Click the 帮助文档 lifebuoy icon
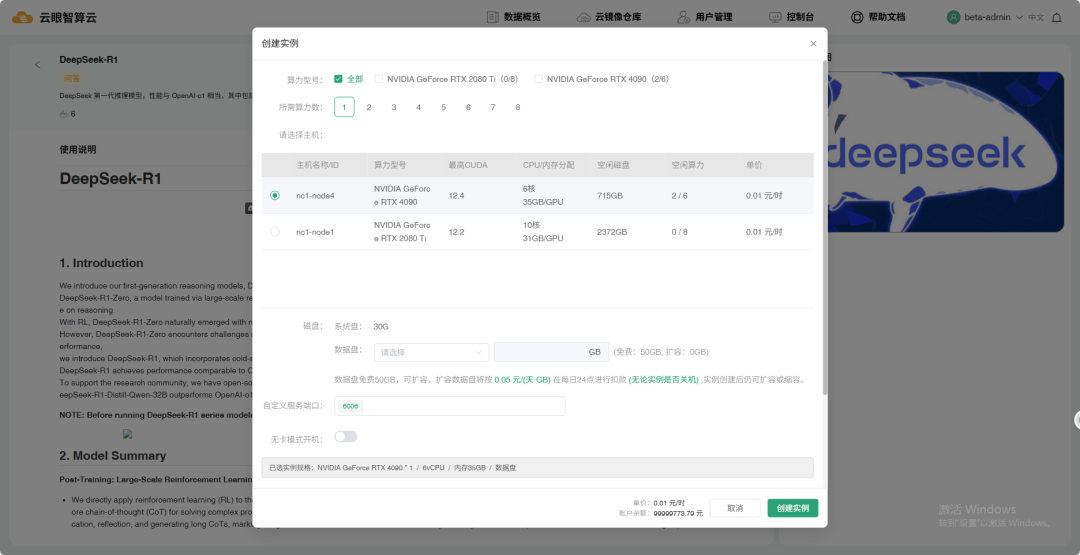The height and width of the screenshot is (555, 1080). [857, 17]
